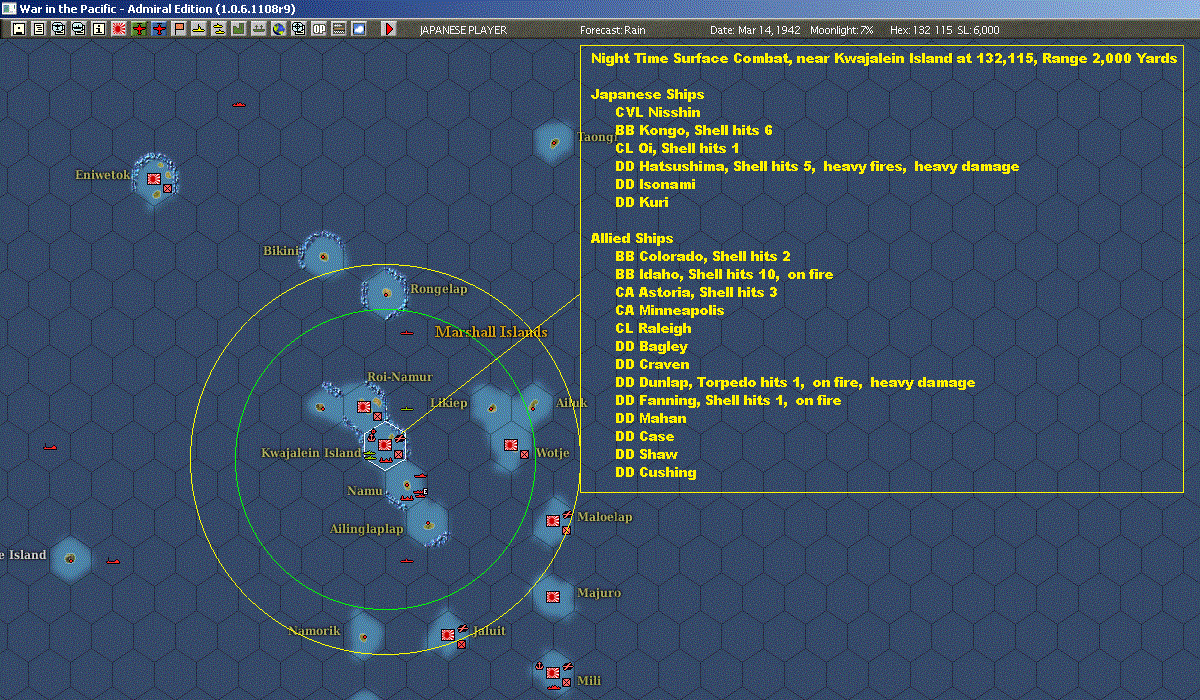The height and width of the screenshot is (700, 1200).
Task: Click the Rongelap island hex
Action: pos(386,294)
